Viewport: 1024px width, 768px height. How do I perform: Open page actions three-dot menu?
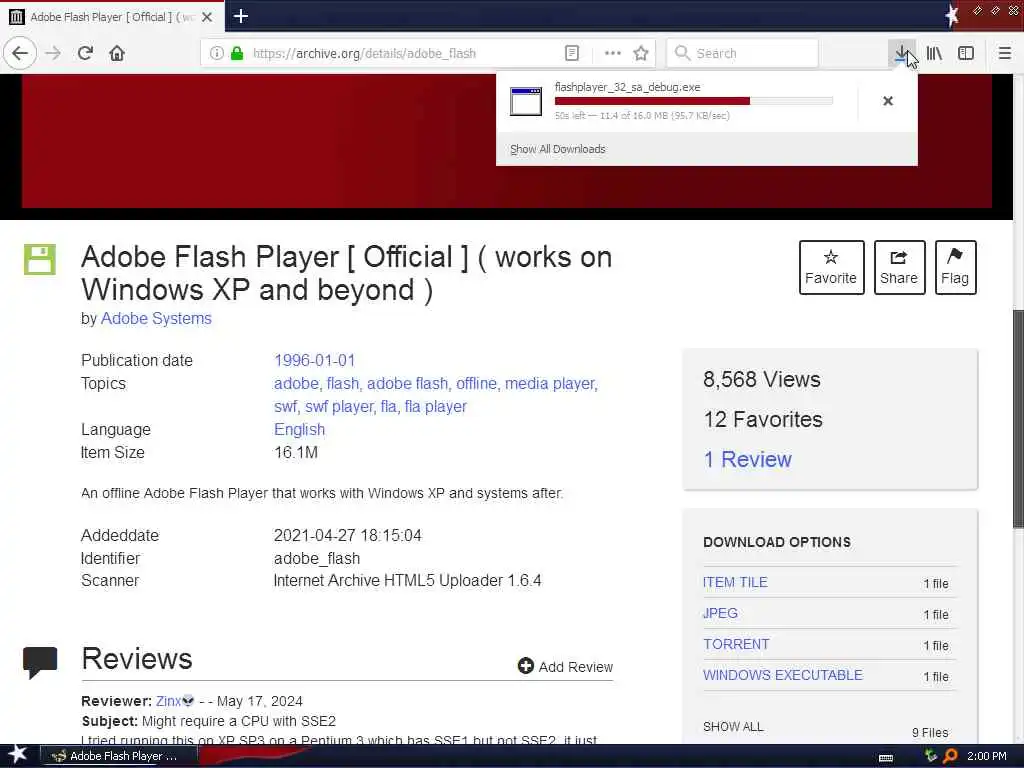click(613, 53)
